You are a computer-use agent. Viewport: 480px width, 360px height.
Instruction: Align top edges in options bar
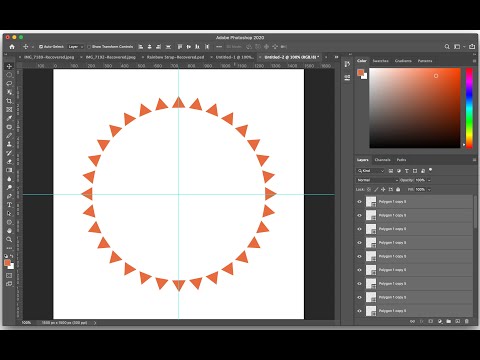point(180,47)
